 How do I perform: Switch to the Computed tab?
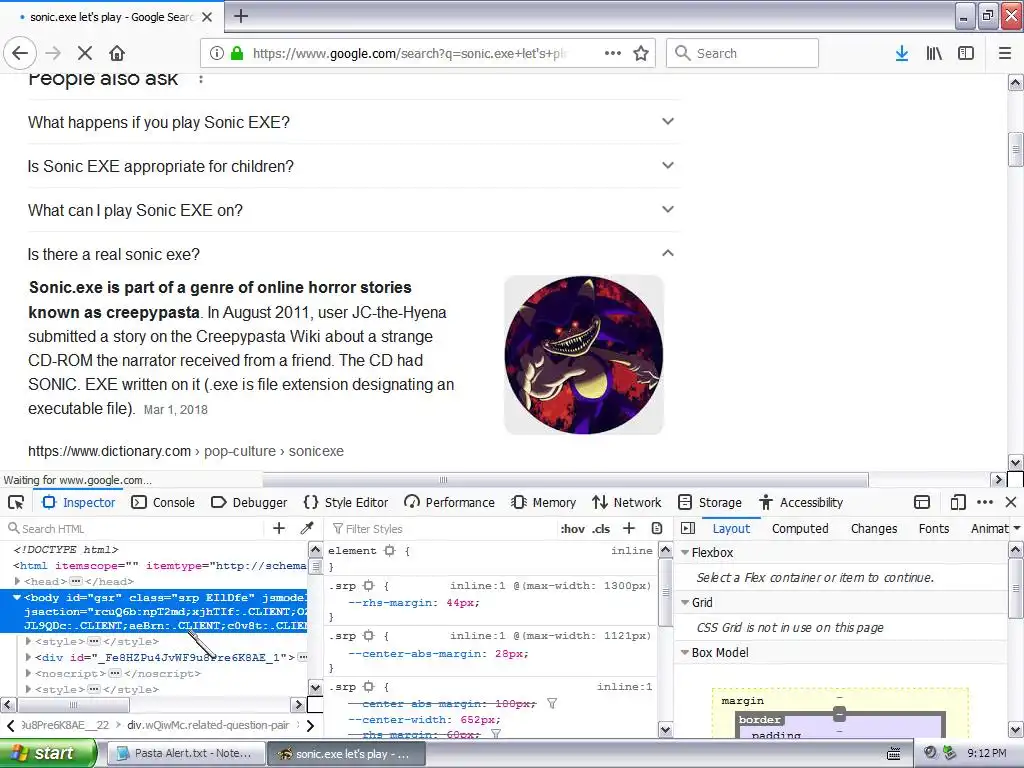coord(800,528)
